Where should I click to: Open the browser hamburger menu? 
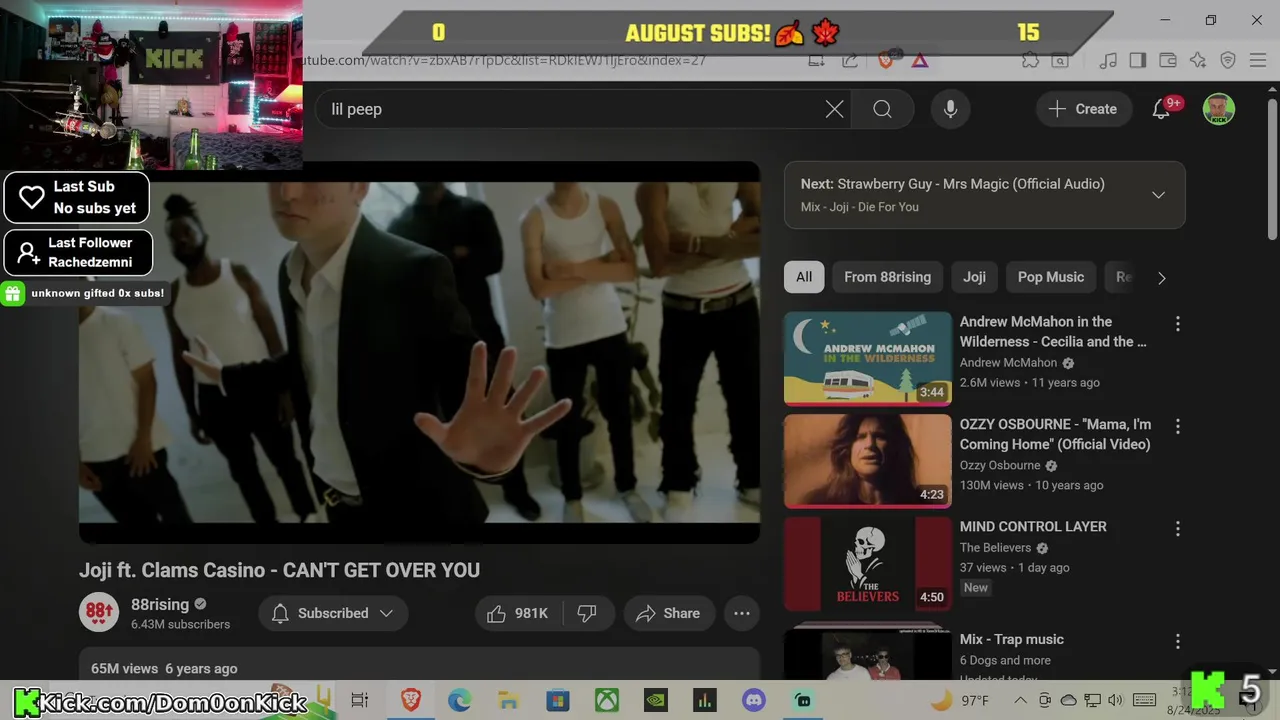[x=1258, y=60]
